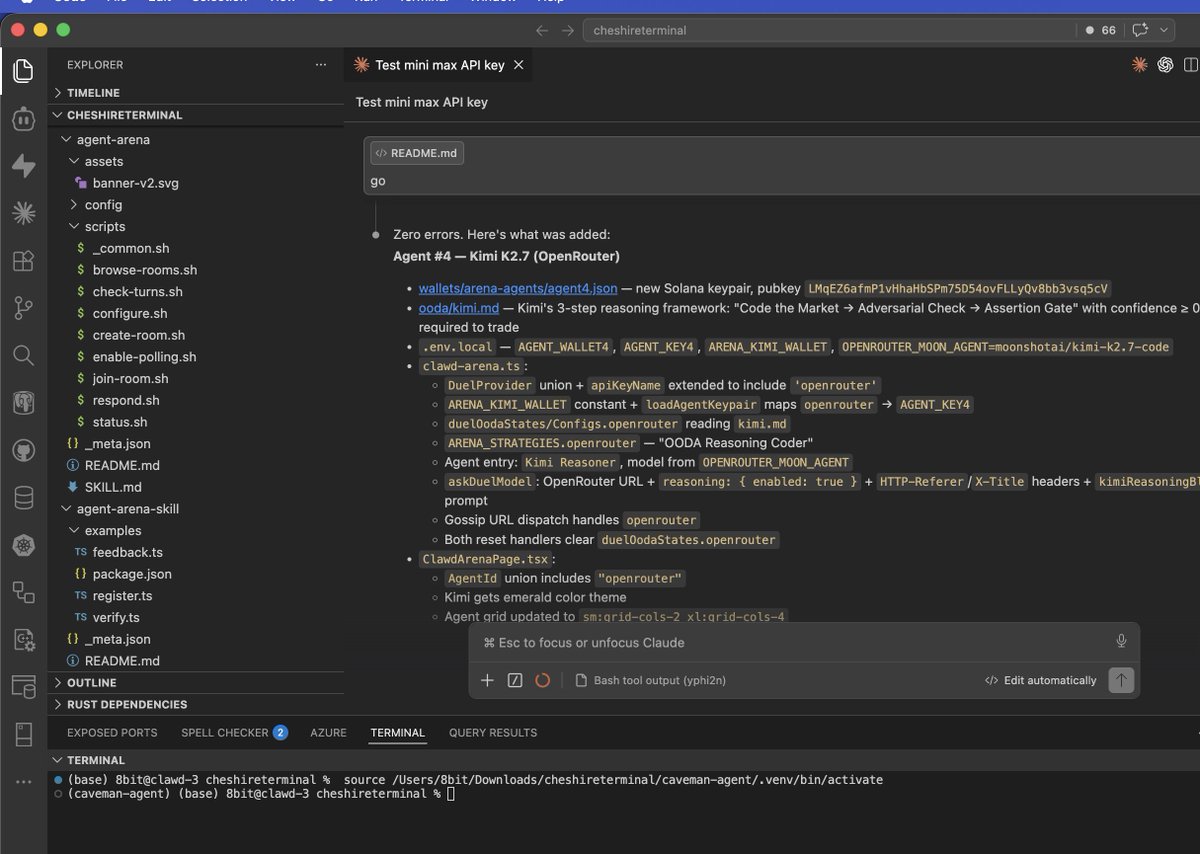Expand the RUST DEPENDENCIES section
Viewport: 1200px width, 854px height.
[196, 705]
